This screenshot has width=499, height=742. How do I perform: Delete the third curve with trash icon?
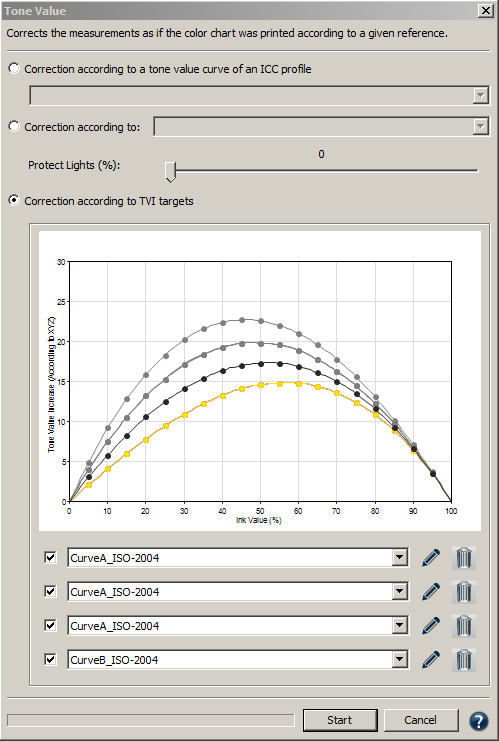pos(463,626)
